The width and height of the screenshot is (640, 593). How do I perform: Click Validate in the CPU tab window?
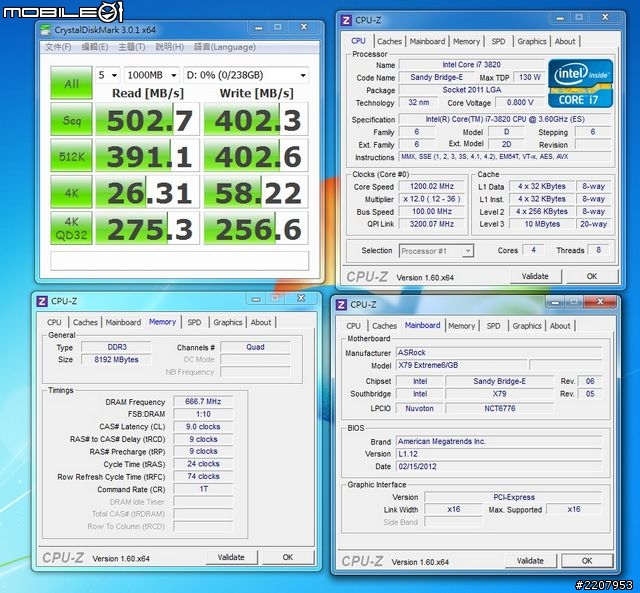click(x=535, y=276)
